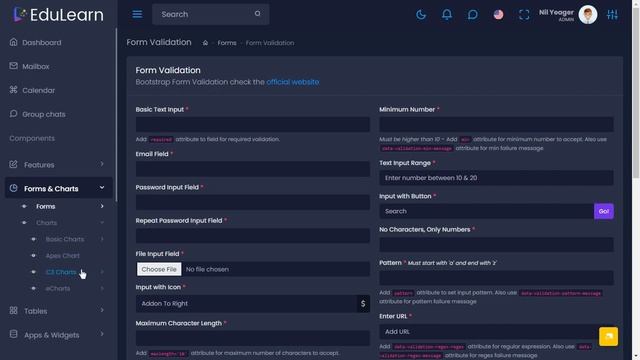Click Maximum Character Length input
The height and width of the screenshot is (360, 640).
pyautogui.click(x=253, y=338)
